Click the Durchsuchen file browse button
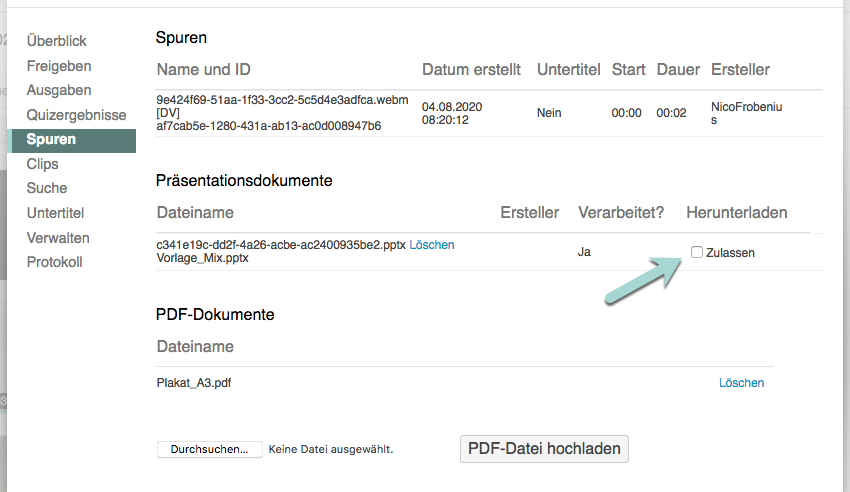This screenshot has width=850, height=492. click(x=209, y=450)
